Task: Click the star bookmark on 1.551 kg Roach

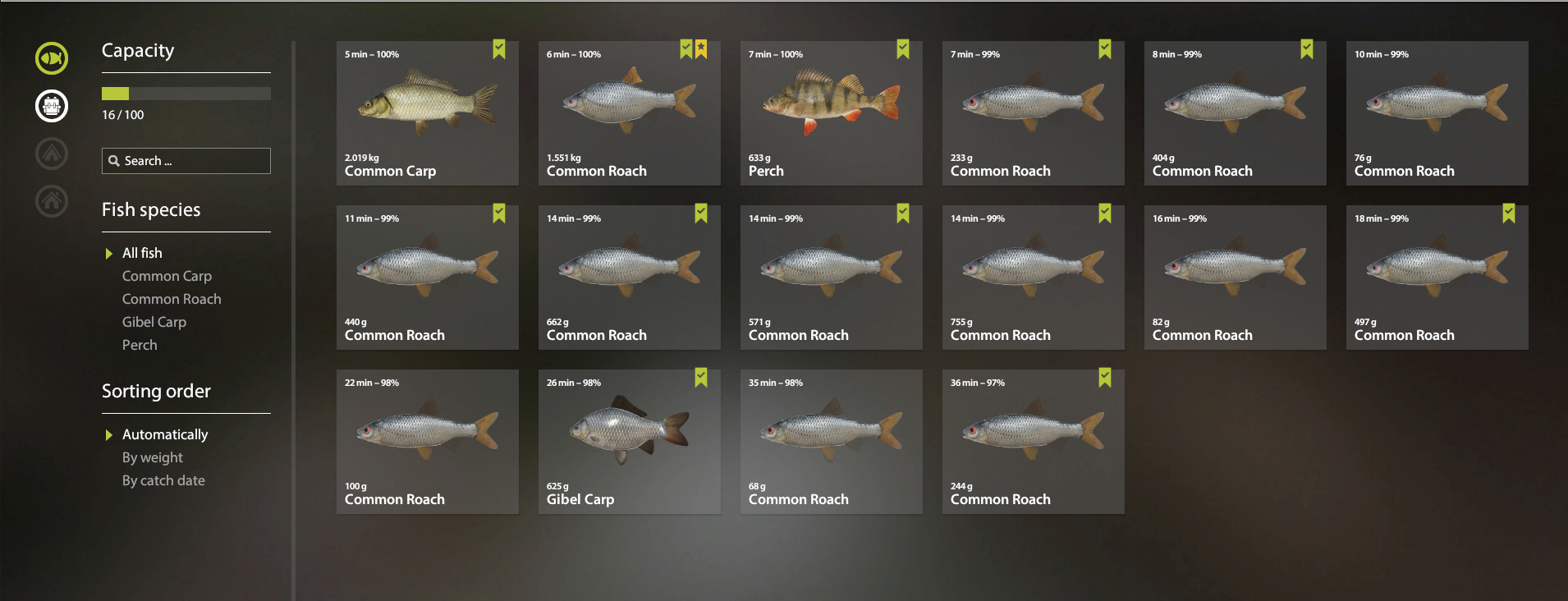Action: (701, 49)
